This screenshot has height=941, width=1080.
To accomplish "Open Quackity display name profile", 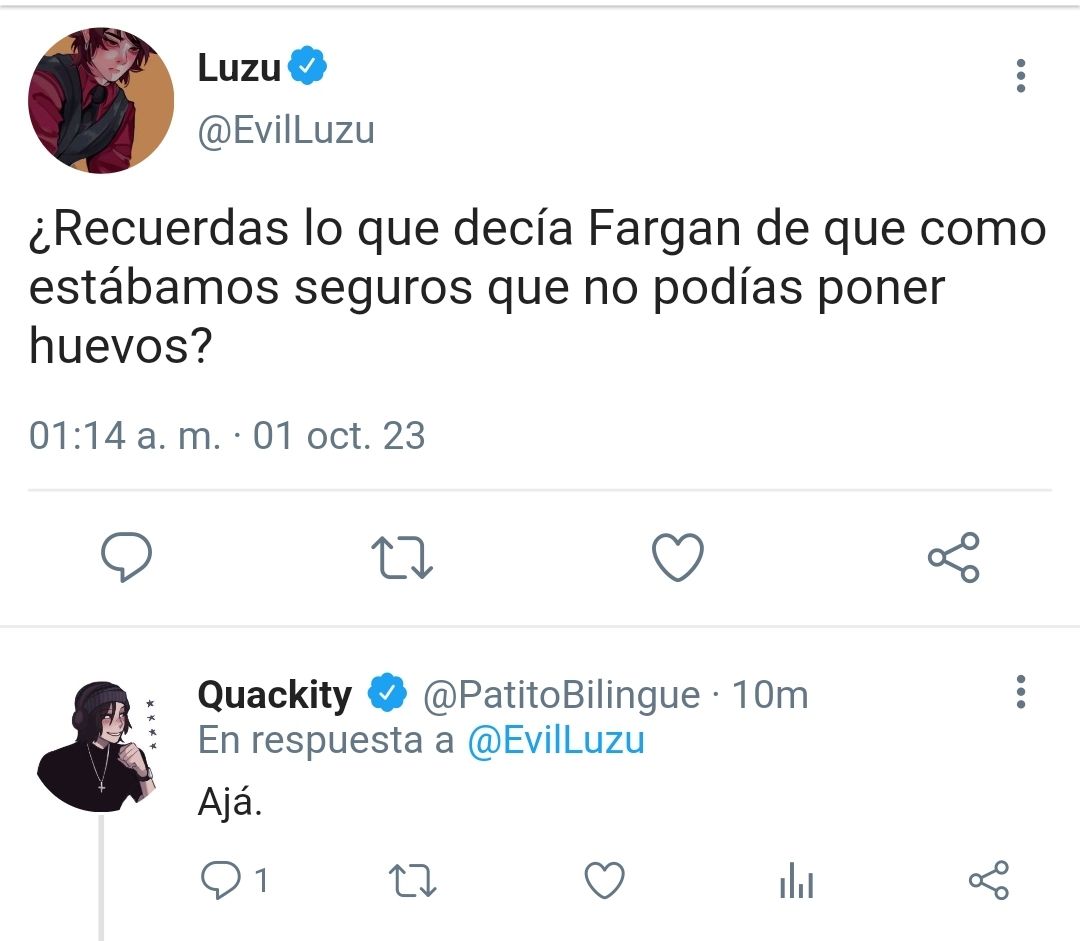I will (275, 694).
